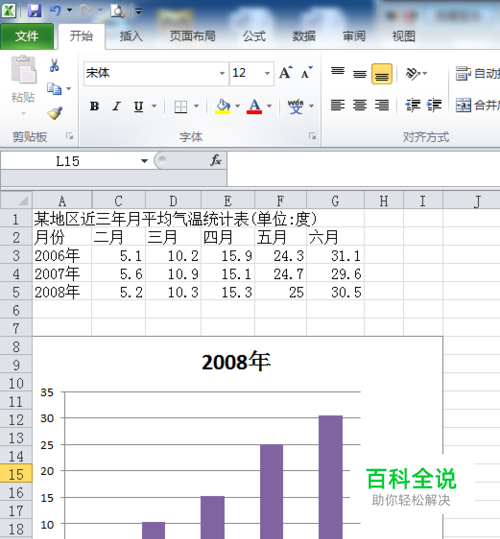
Task: Set top vertical alignment
Action: pos(337,72)
